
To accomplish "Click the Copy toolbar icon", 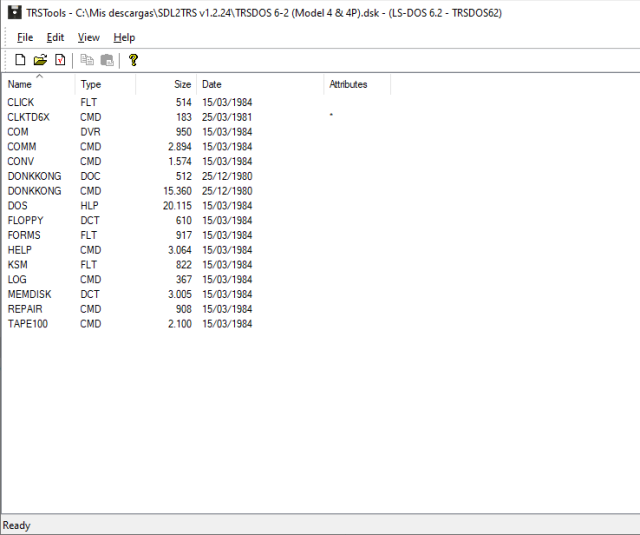I will 87,60.
